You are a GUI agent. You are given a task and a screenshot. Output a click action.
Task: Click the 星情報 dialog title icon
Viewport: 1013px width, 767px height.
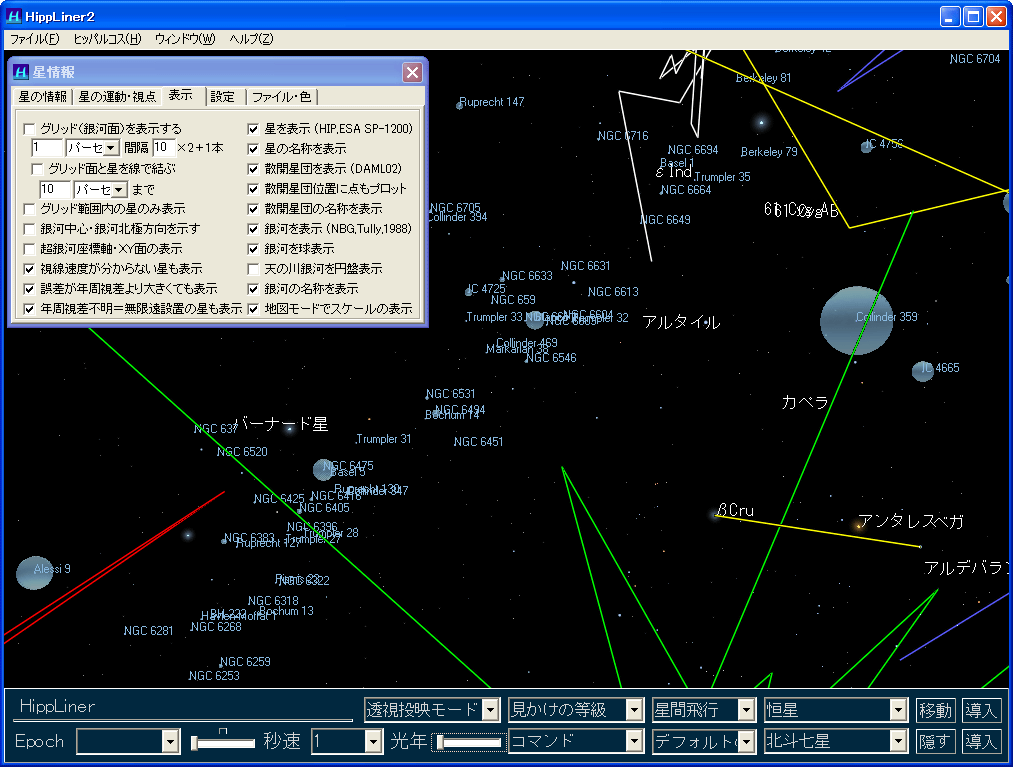[20, 73]
